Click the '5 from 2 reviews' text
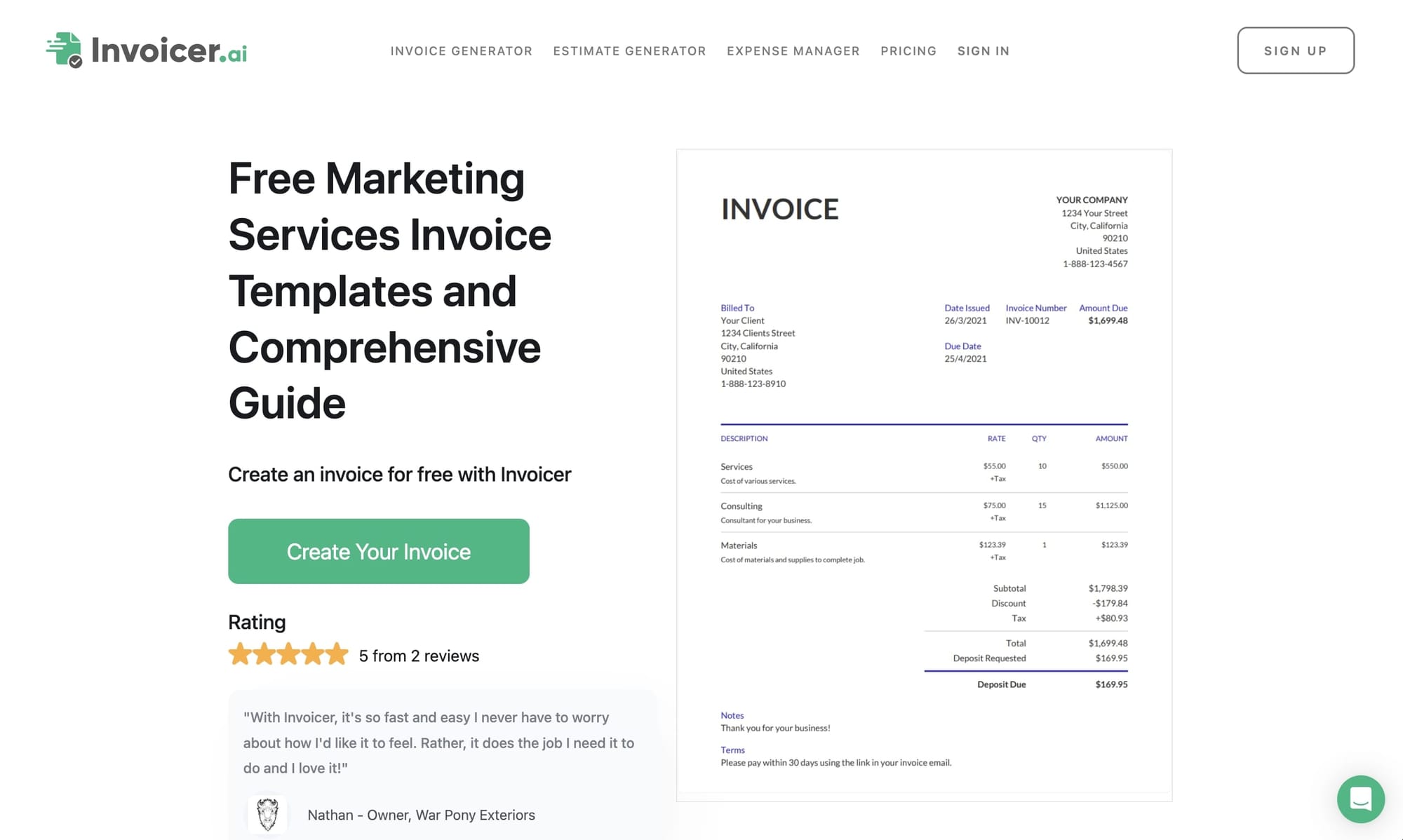1403x840 pixels. pos(419,655)
